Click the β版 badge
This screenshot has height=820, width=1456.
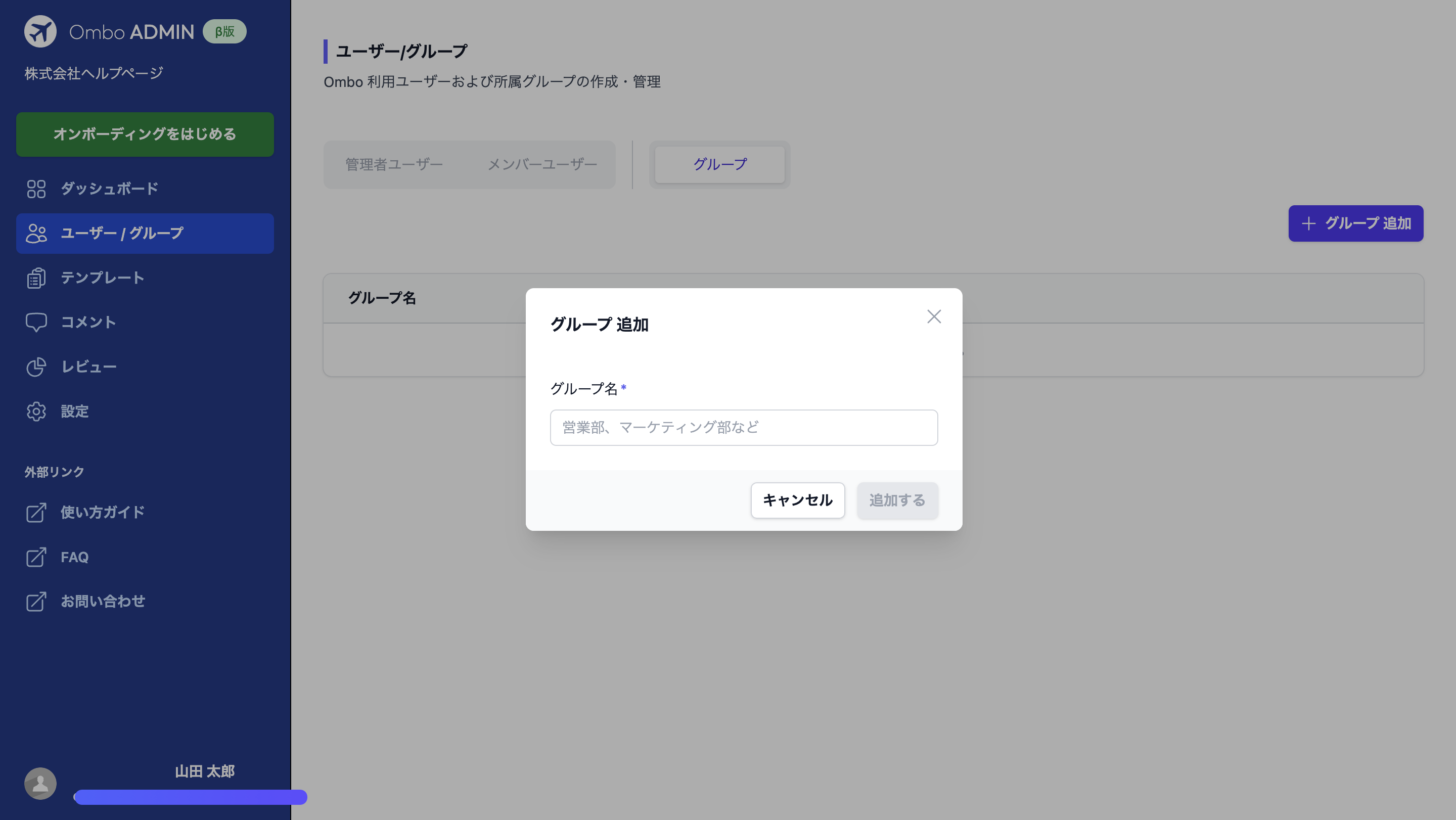pos(224,32)
